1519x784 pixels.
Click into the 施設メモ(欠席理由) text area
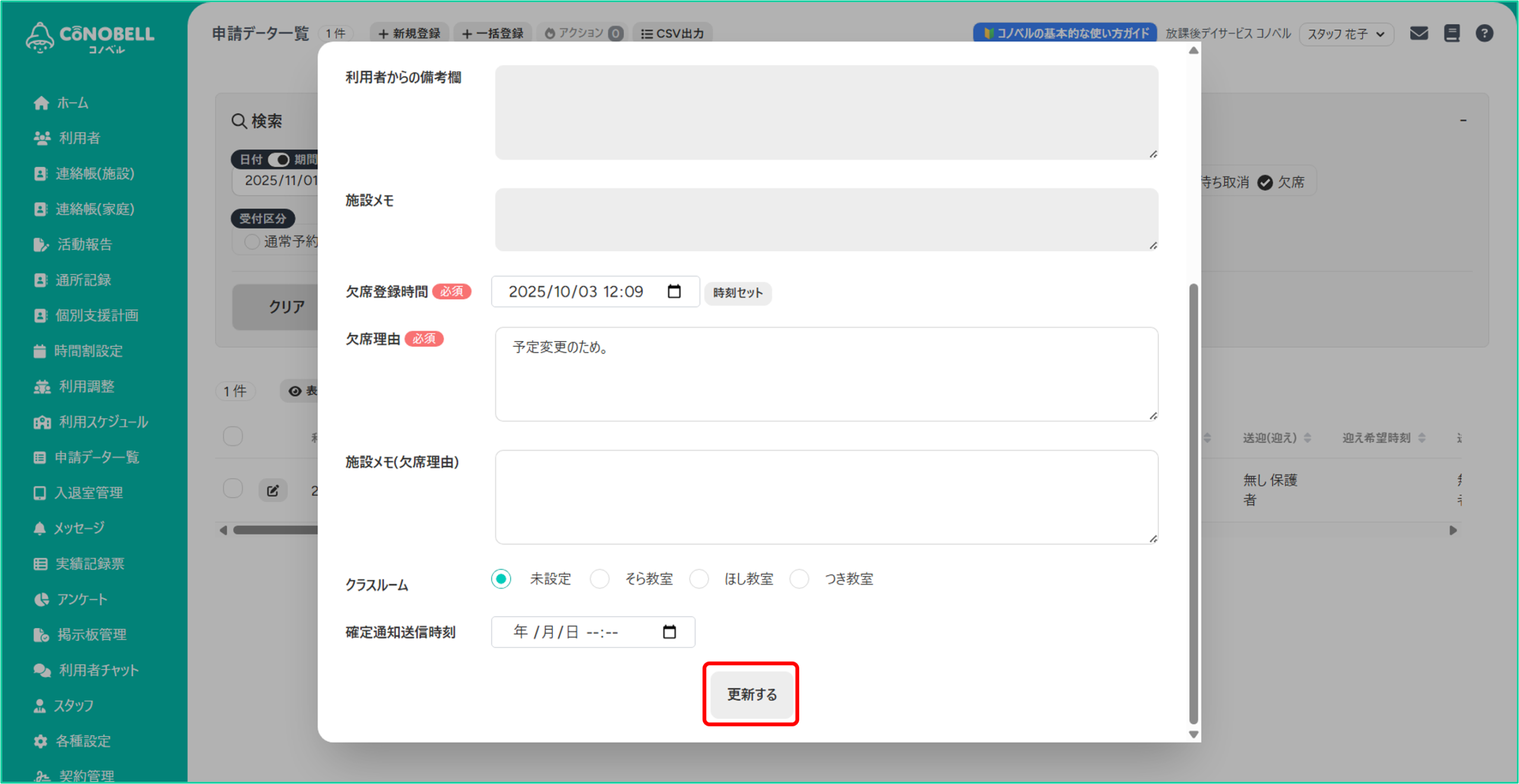[x=826, y=496]
